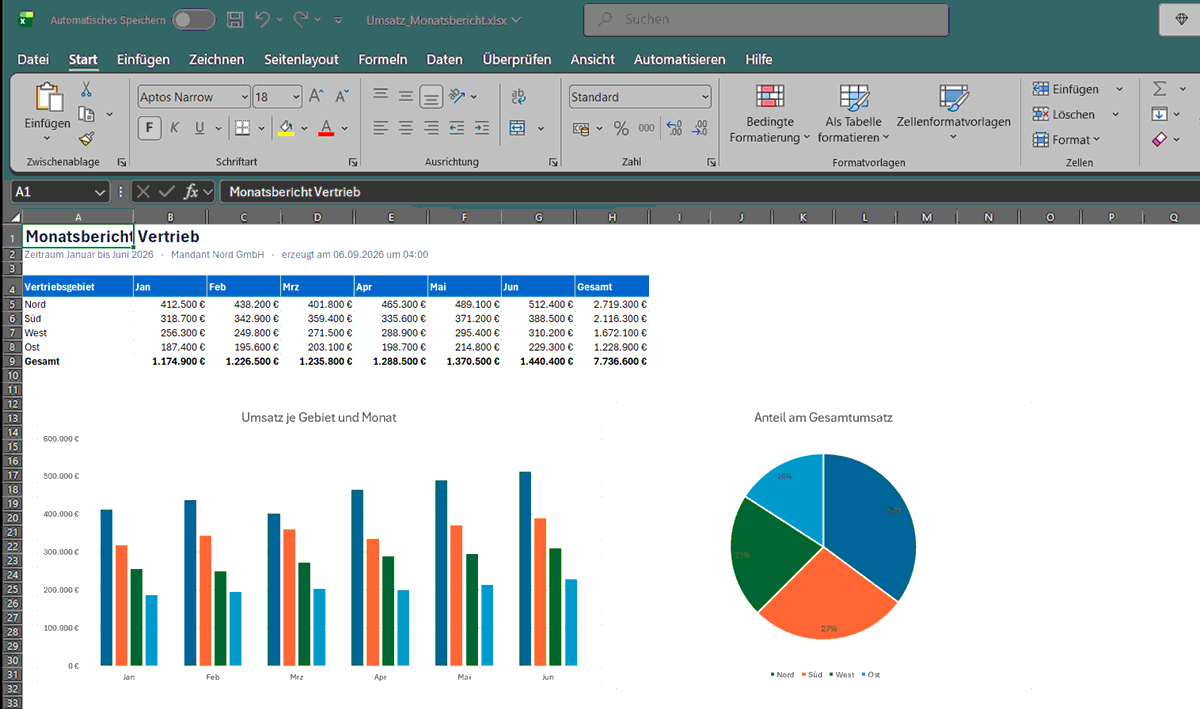Click the font color A icon
This screenshot has width=1200, height=709.
click(325, 128)
